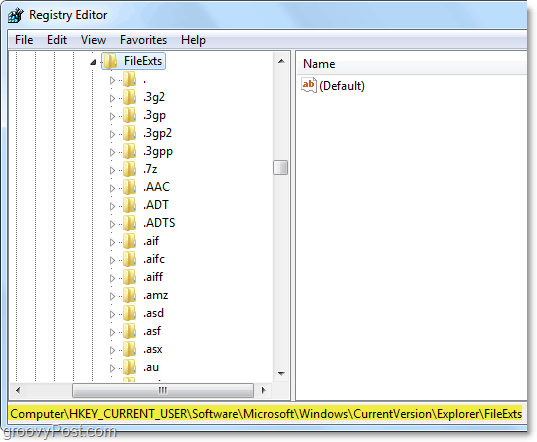The image size is (537, 442).
Task: Select the (Default) value entry
Action: pos(342,86)
